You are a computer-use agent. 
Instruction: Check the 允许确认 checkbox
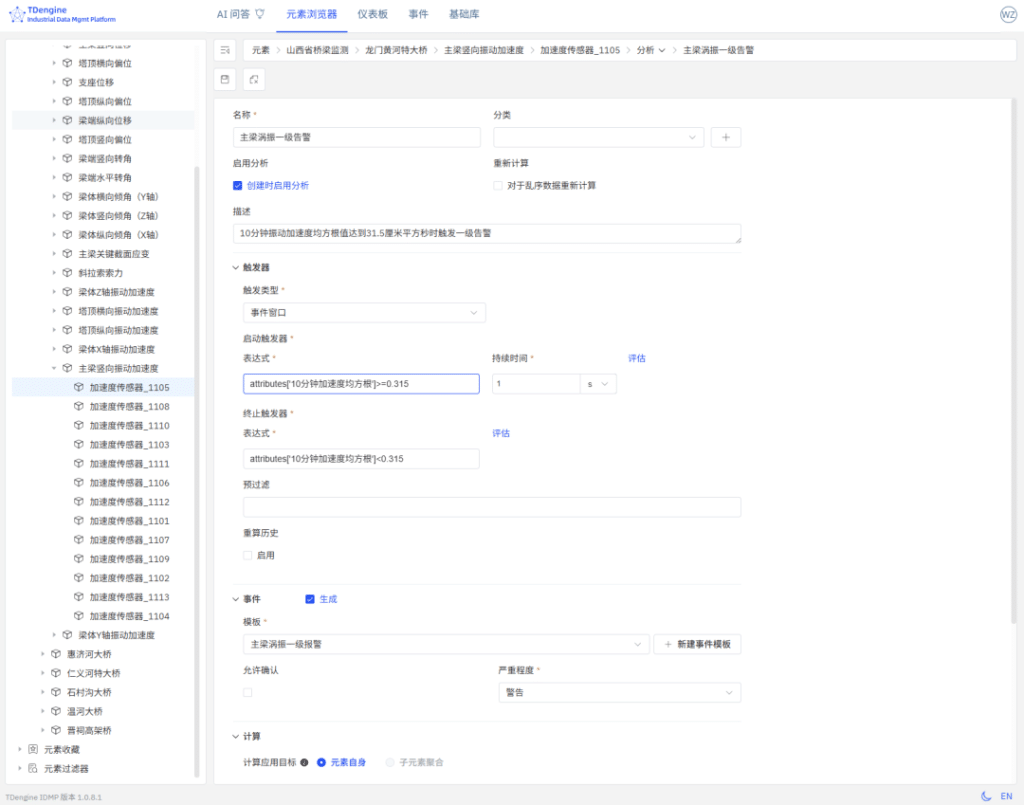pyautogui.click(x=248, y=693)
